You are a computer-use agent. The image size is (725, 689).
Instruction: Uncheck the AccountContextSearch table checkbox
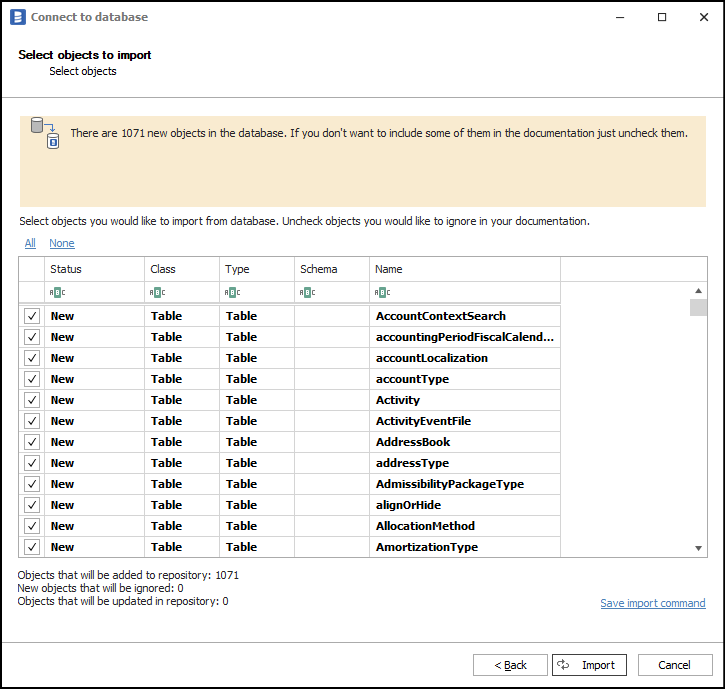pos(32,316)
